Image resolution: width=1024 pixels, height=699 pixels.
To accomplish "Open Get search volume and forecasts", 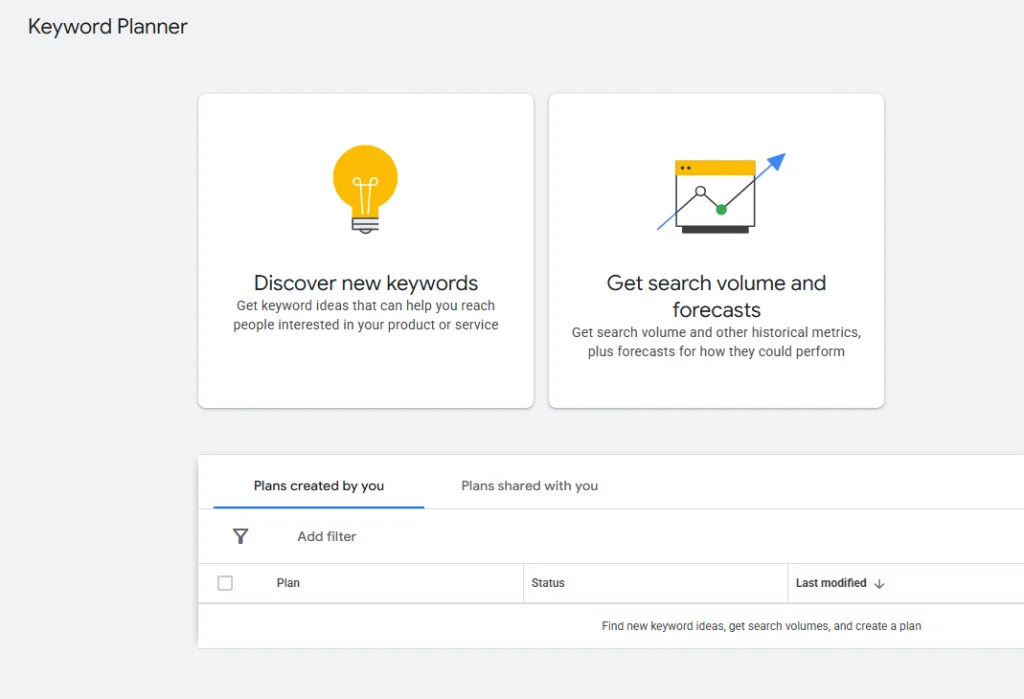I will 716,250.
